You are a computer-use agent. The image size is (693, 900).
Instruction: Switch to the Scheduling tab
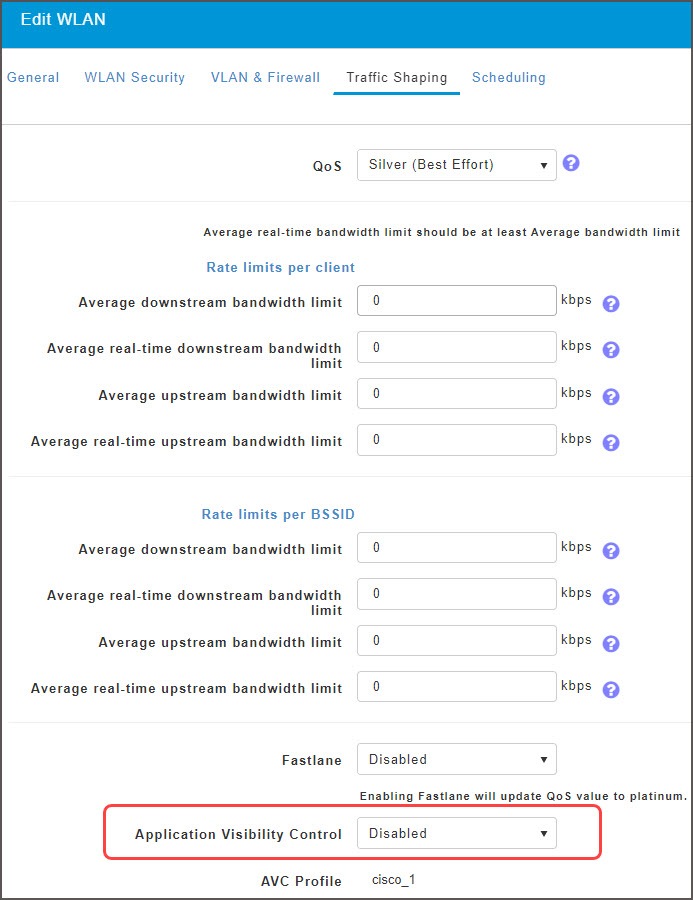508,77
